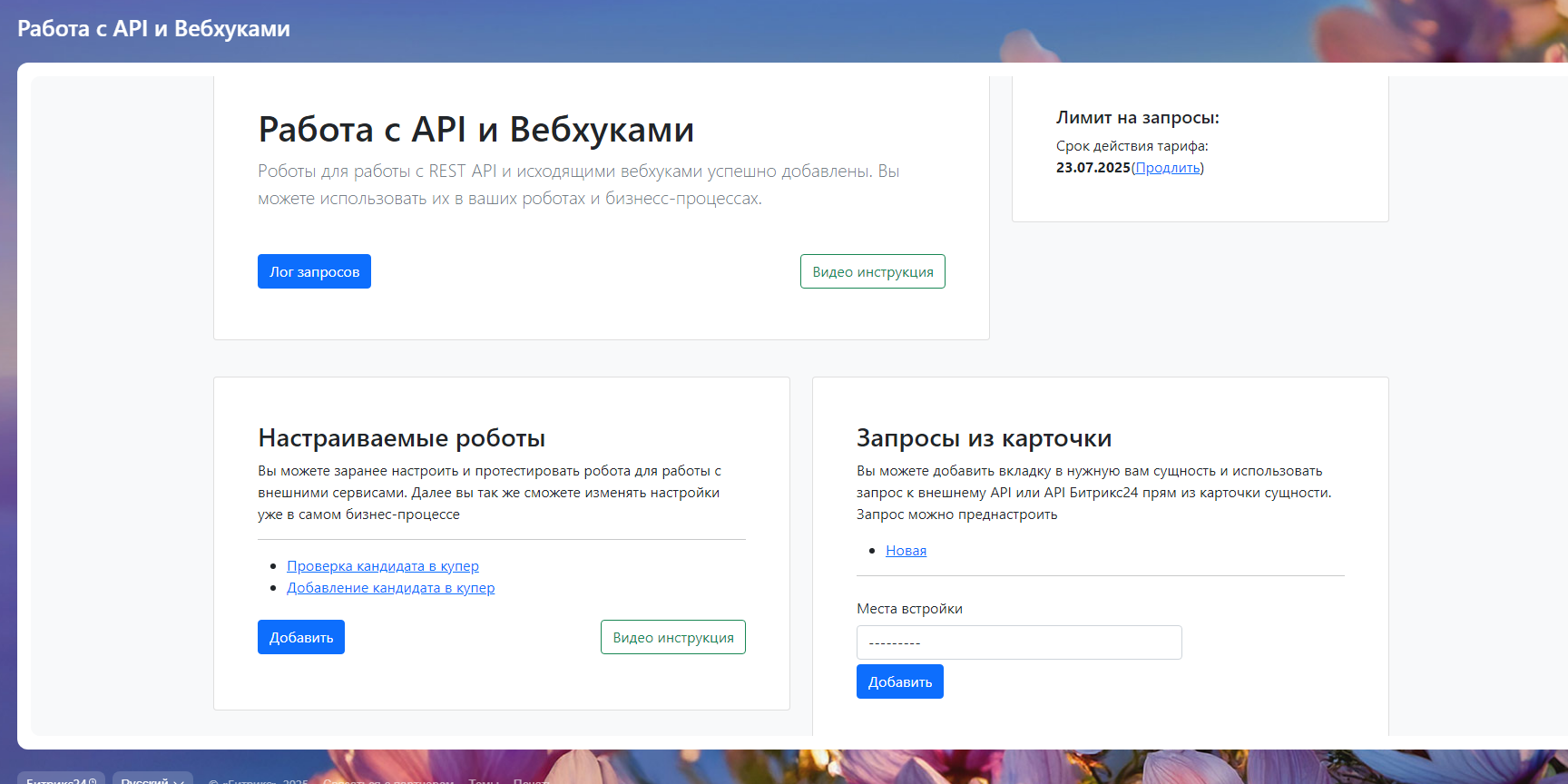Viewport: 1568px width, 784px height.
Task: Open the Лог запросов request log
Action: [x=314, y=271]
